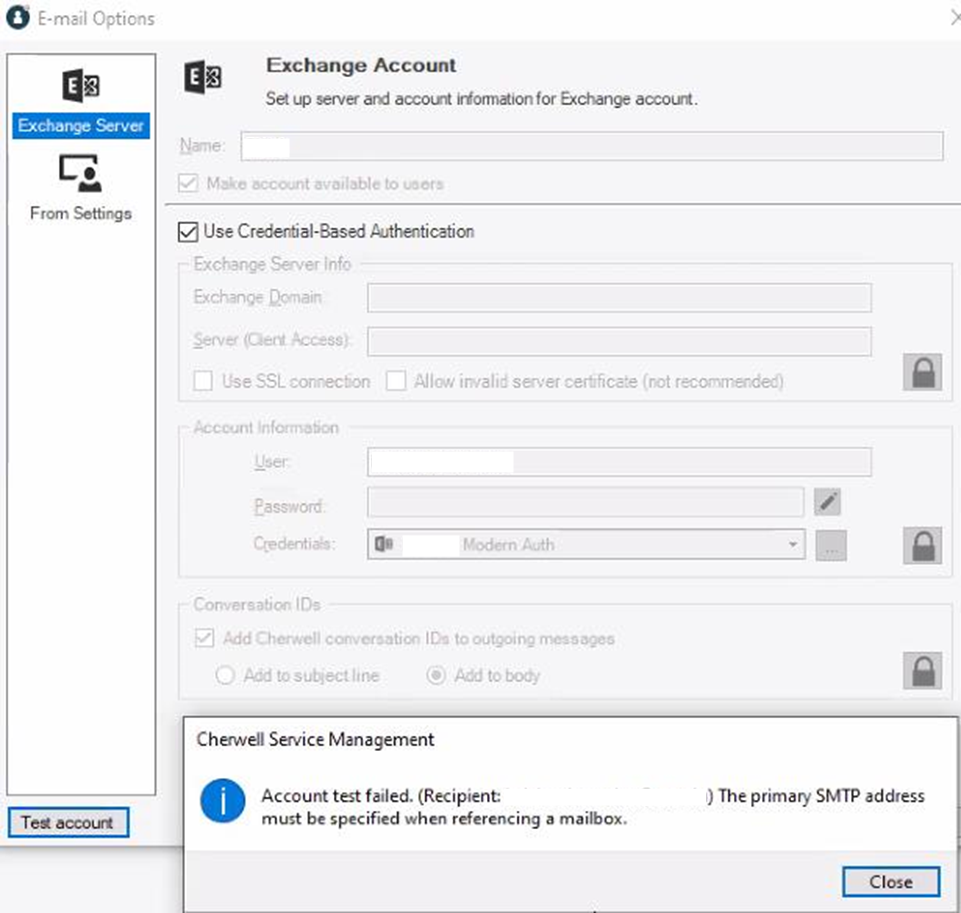Toggle Add Cherwell conversation IDs to outgoing messages
The image size is (961, 913).
[204, 638]
